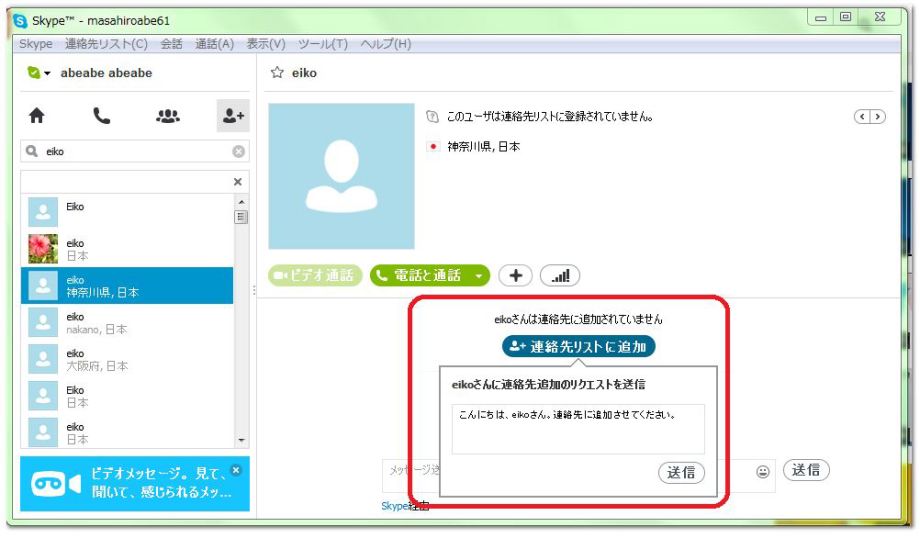Click the video message camera icon
Viewport: 920px width, 538px height.
coord(56,484)
